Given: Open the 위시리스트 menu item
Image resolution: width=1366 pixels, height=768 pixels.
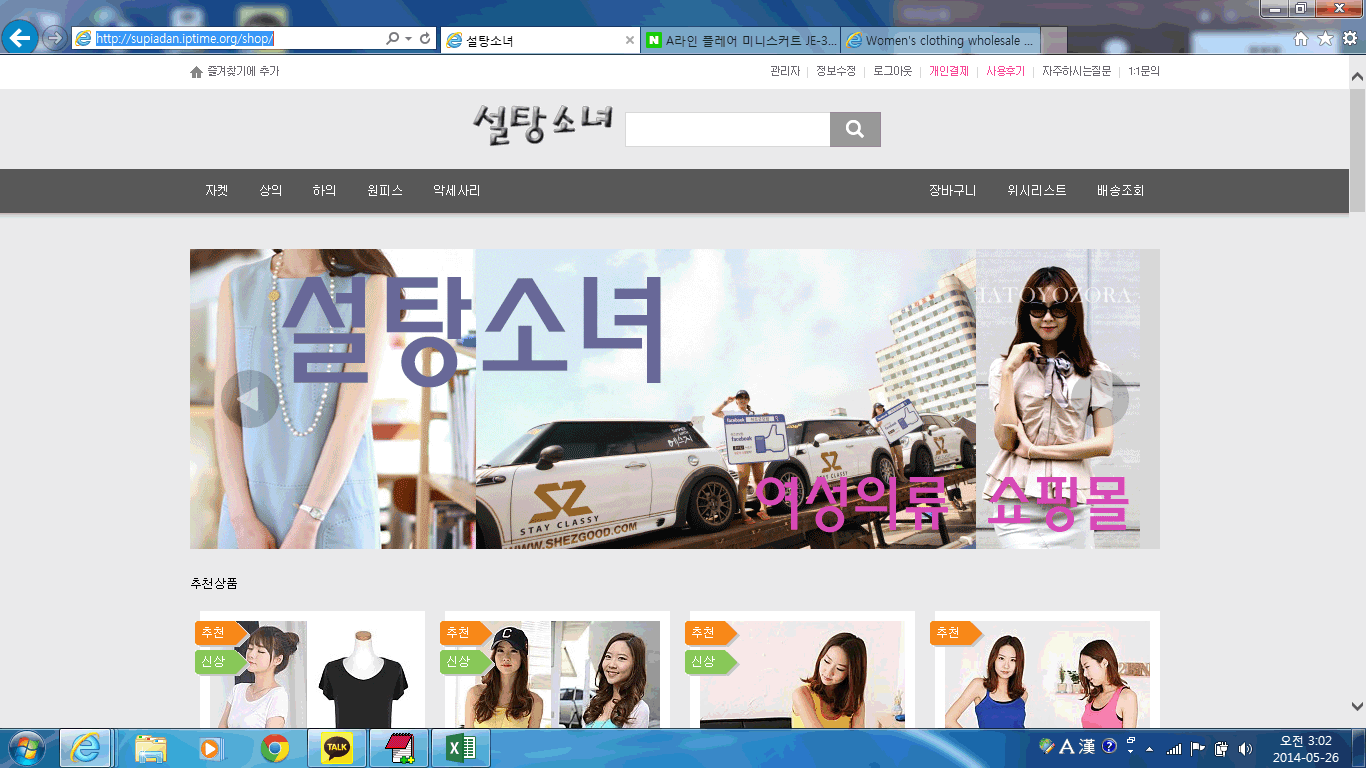Looking at the screenshot, I should 1037,190.
